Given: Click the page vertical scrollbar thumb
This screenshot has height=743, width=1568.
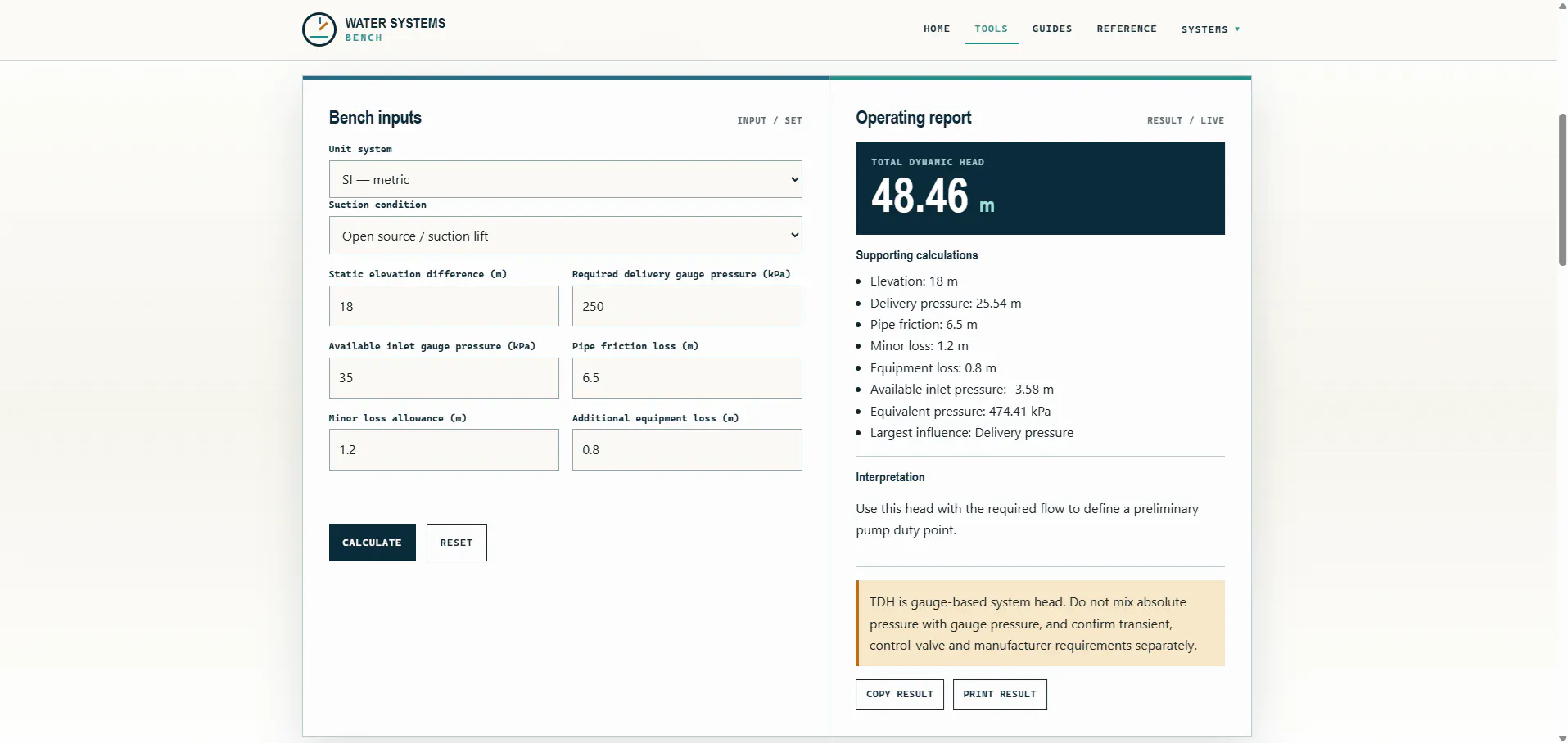Looking at the screenshot, I should [x=1562, y=190].
